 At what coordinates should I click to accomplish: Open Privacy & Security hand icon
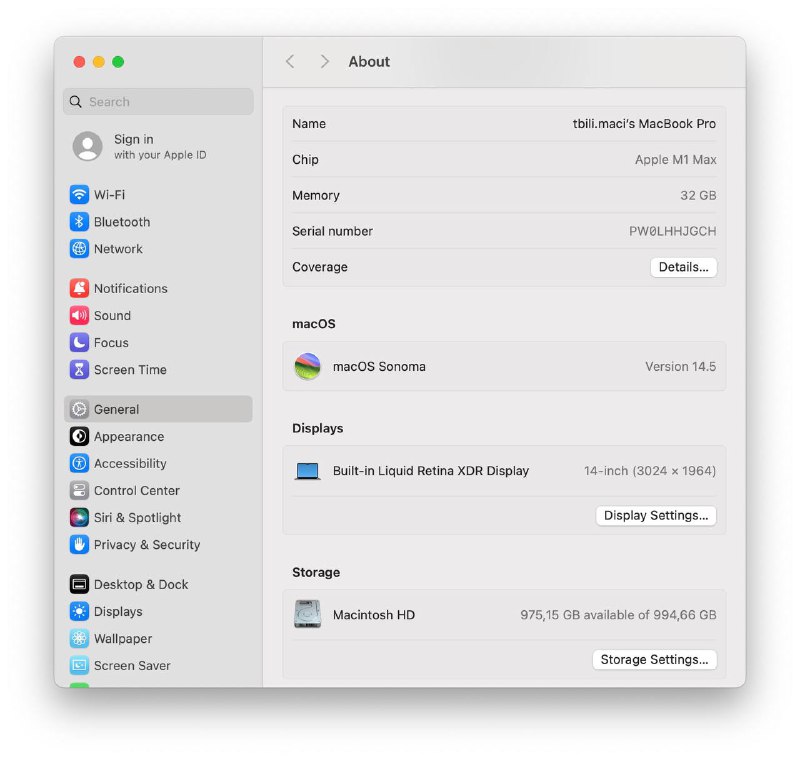79,544
